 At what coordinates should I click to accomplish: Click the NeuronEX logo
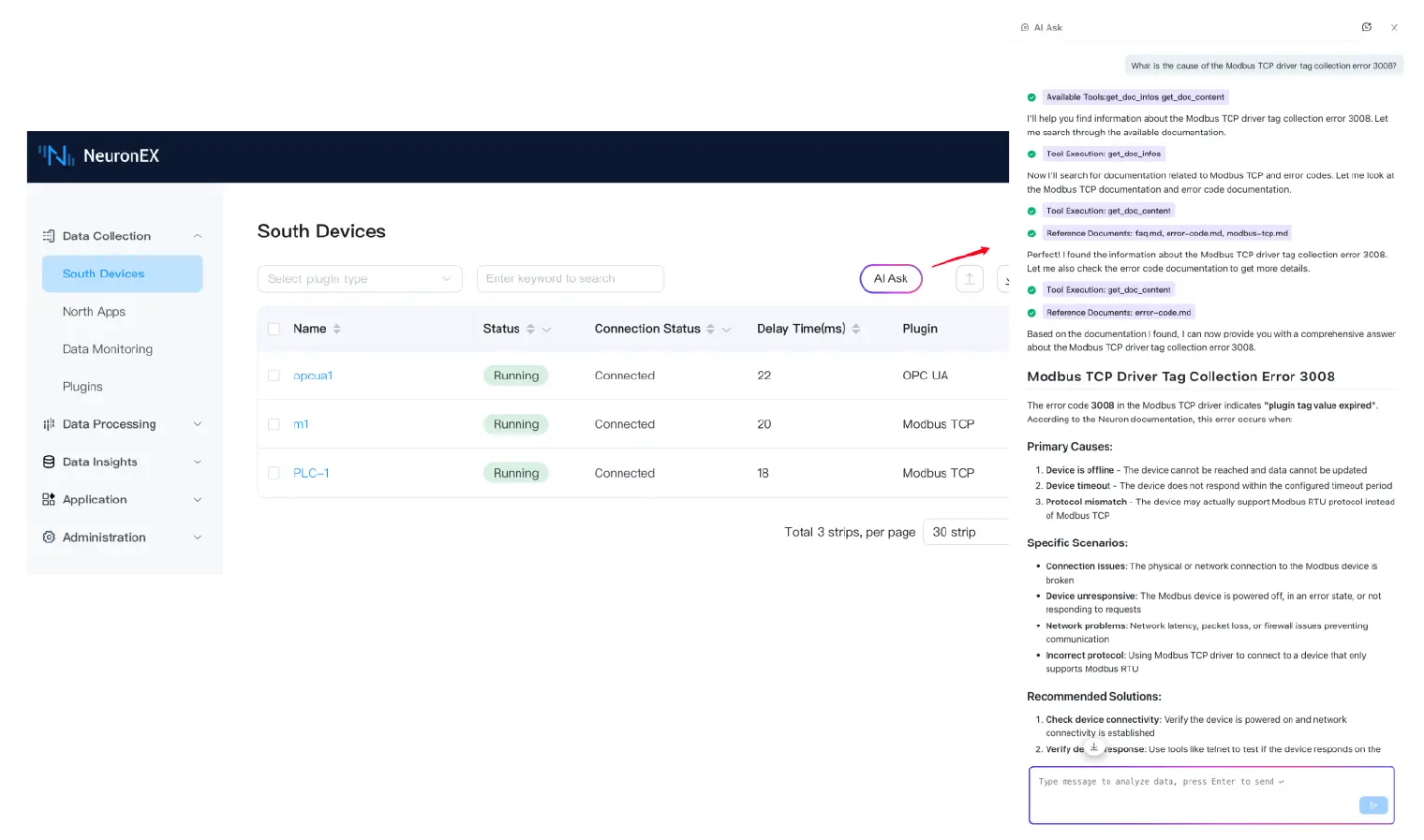point(98,156)
